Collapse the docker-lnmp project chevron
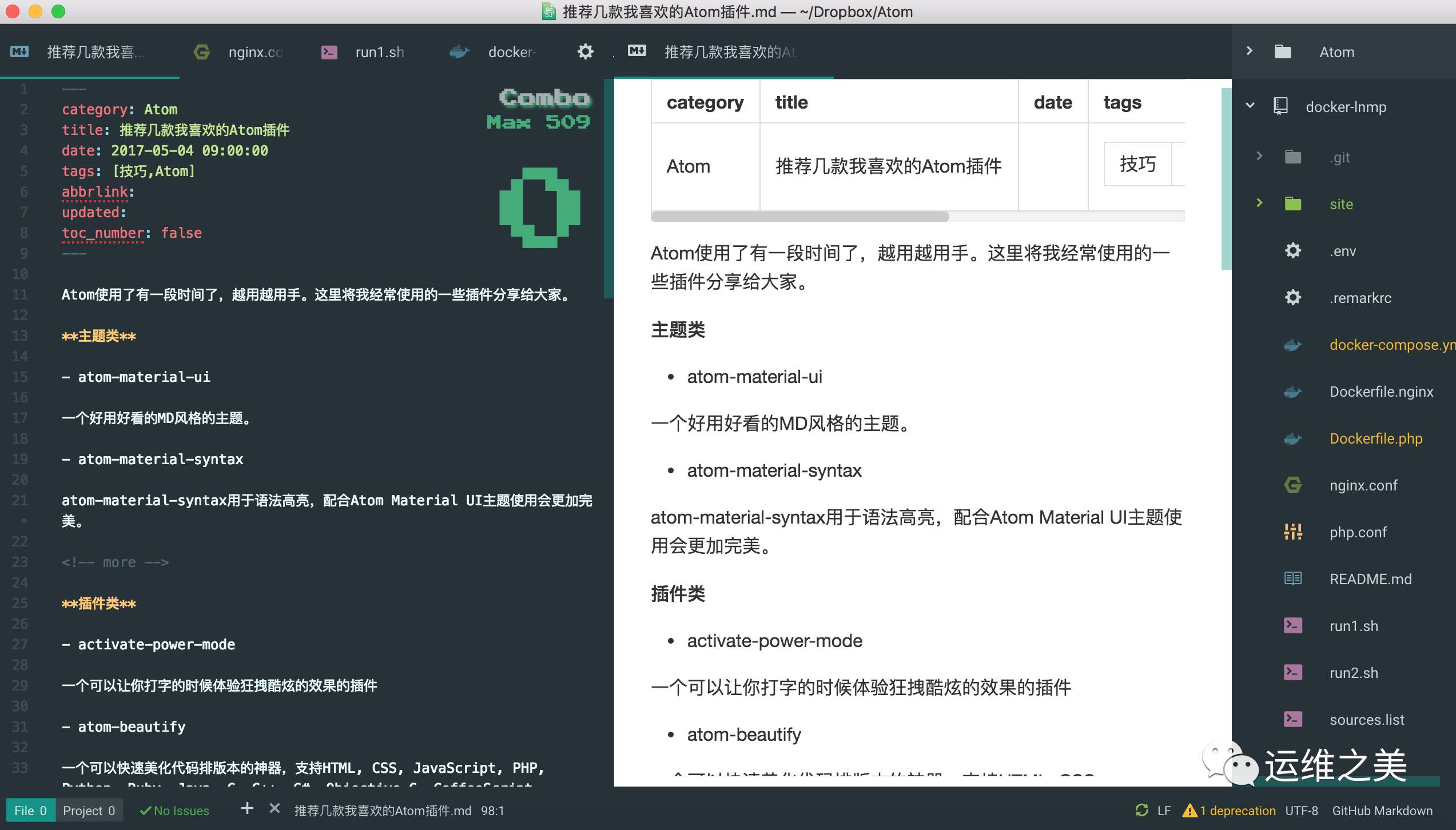Screen dimensions: 1456x830 (1250, 106)
